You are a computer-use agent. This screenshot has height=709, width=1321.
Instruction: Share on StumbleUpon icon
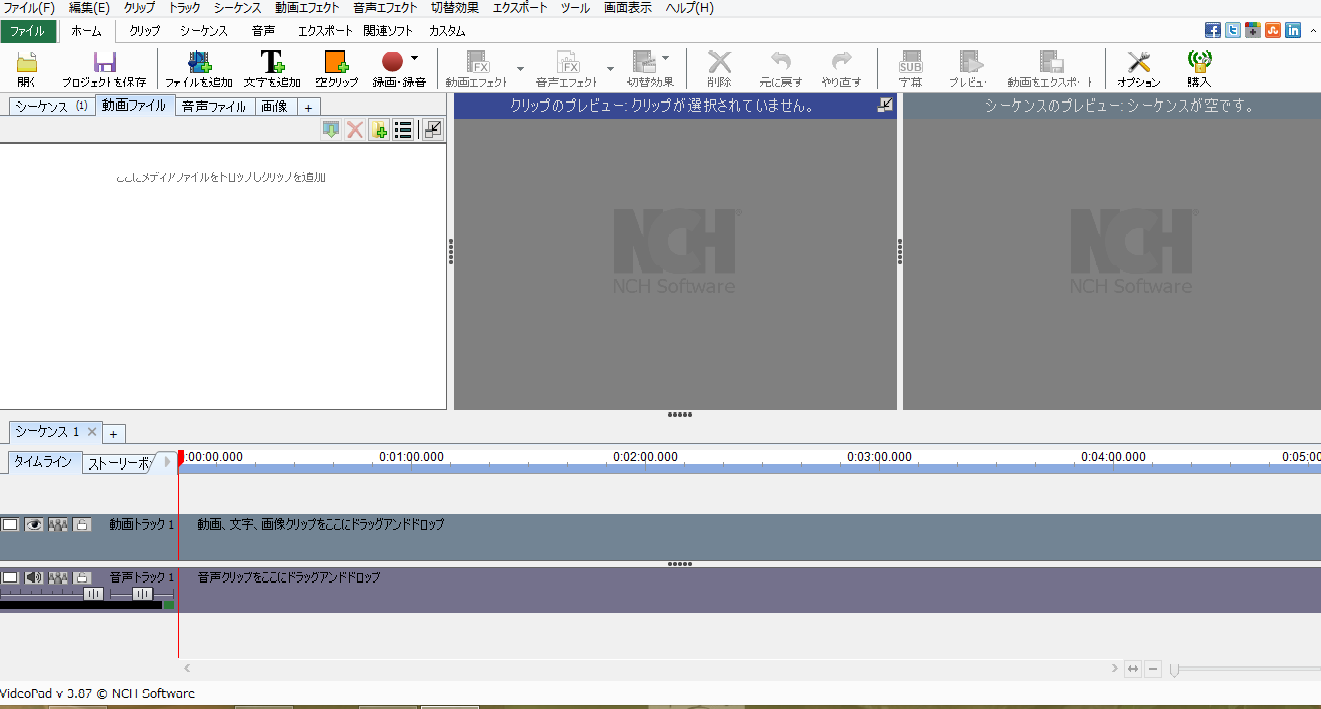pyautogui.click(x=1273, y=30)
